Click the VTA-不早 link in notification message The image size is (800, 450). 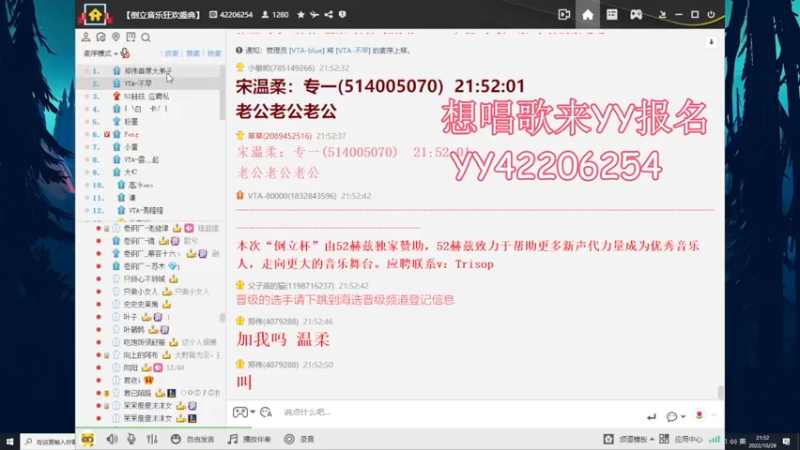(x=353, y=51)
